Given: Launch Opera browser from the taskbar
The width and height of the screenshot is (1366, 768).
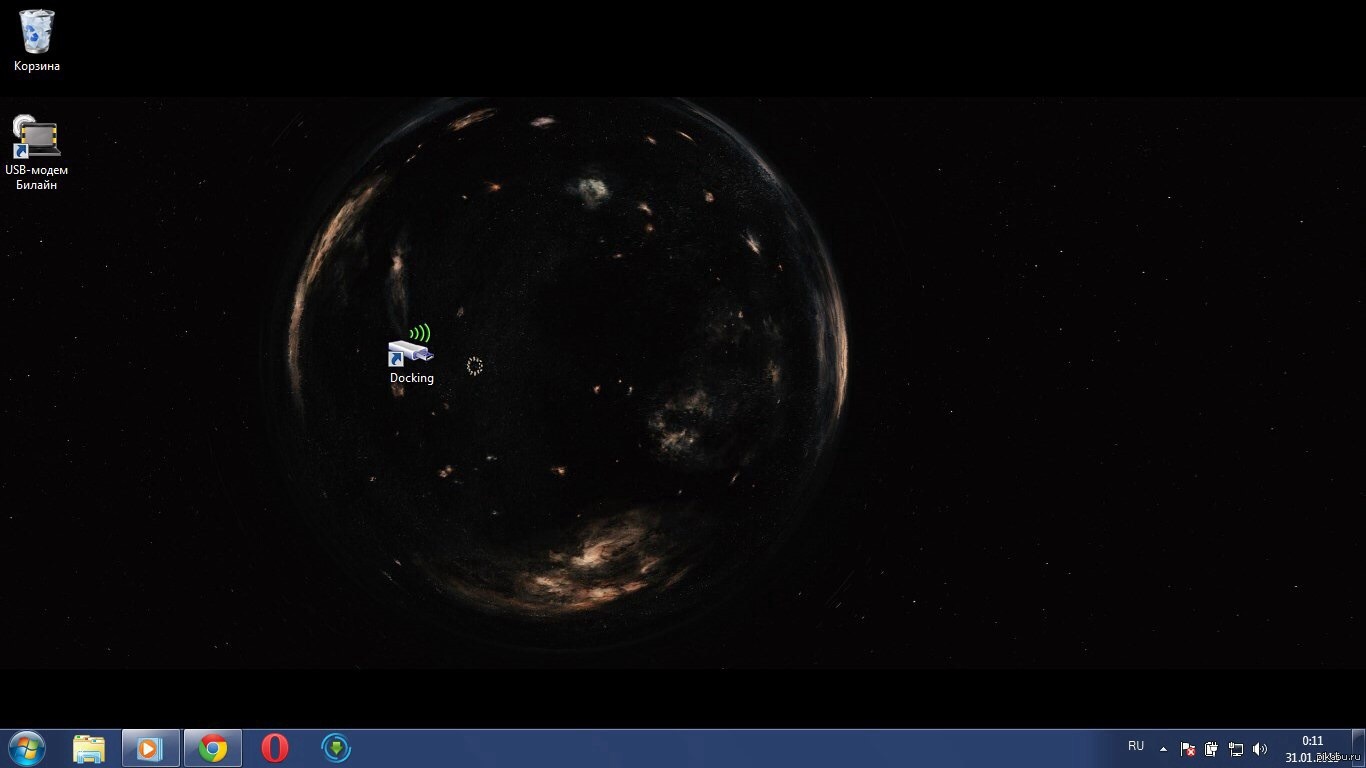Looking at the screenshot, I should [x=274, y=748].
